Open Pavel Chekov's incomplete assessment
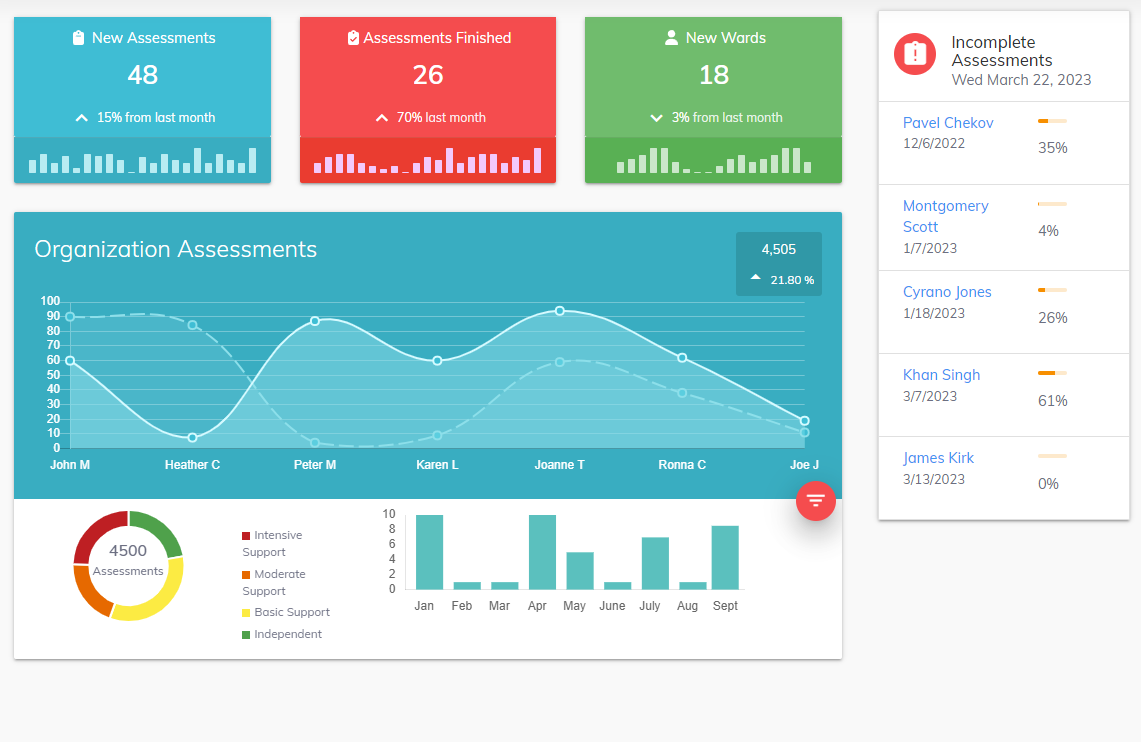 click(x=947, y=123)
